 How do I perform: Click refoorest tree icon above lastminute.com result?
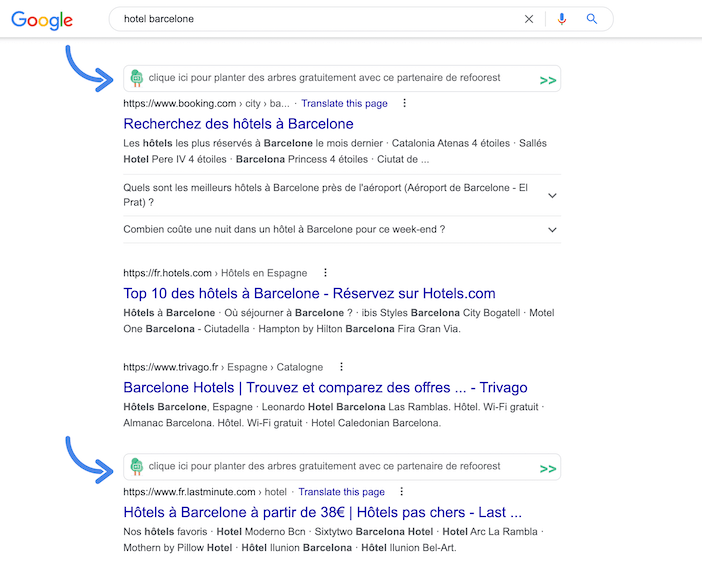137,467
